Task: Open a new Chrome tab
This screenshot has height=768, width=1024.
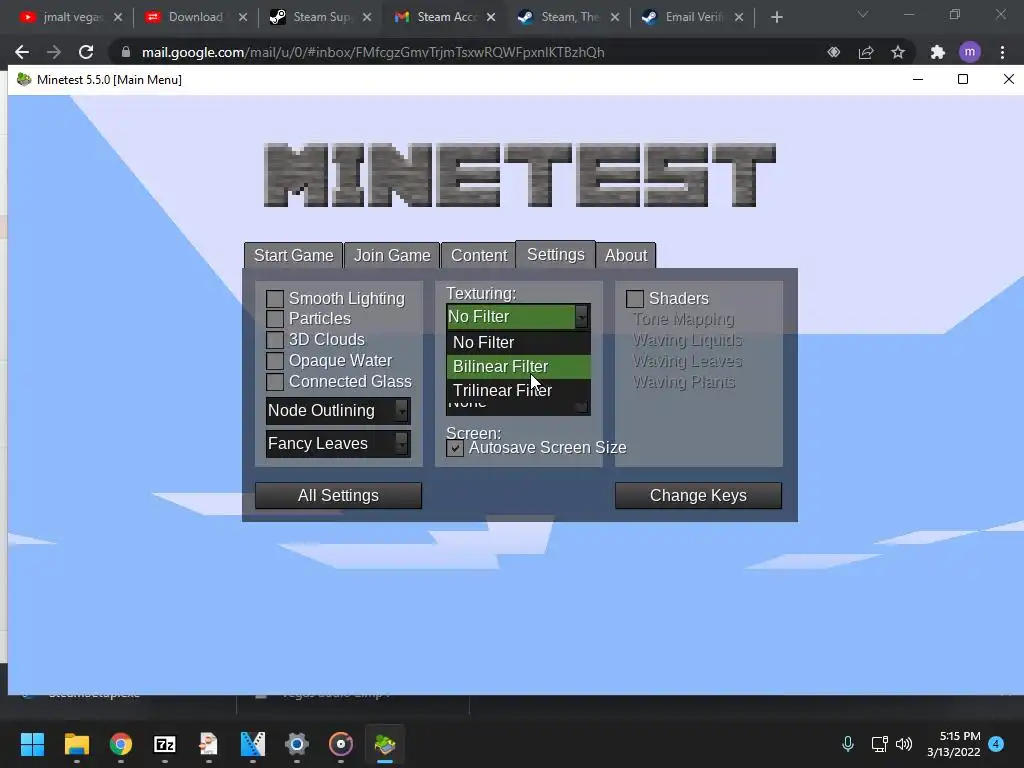Action: [776, 18]
